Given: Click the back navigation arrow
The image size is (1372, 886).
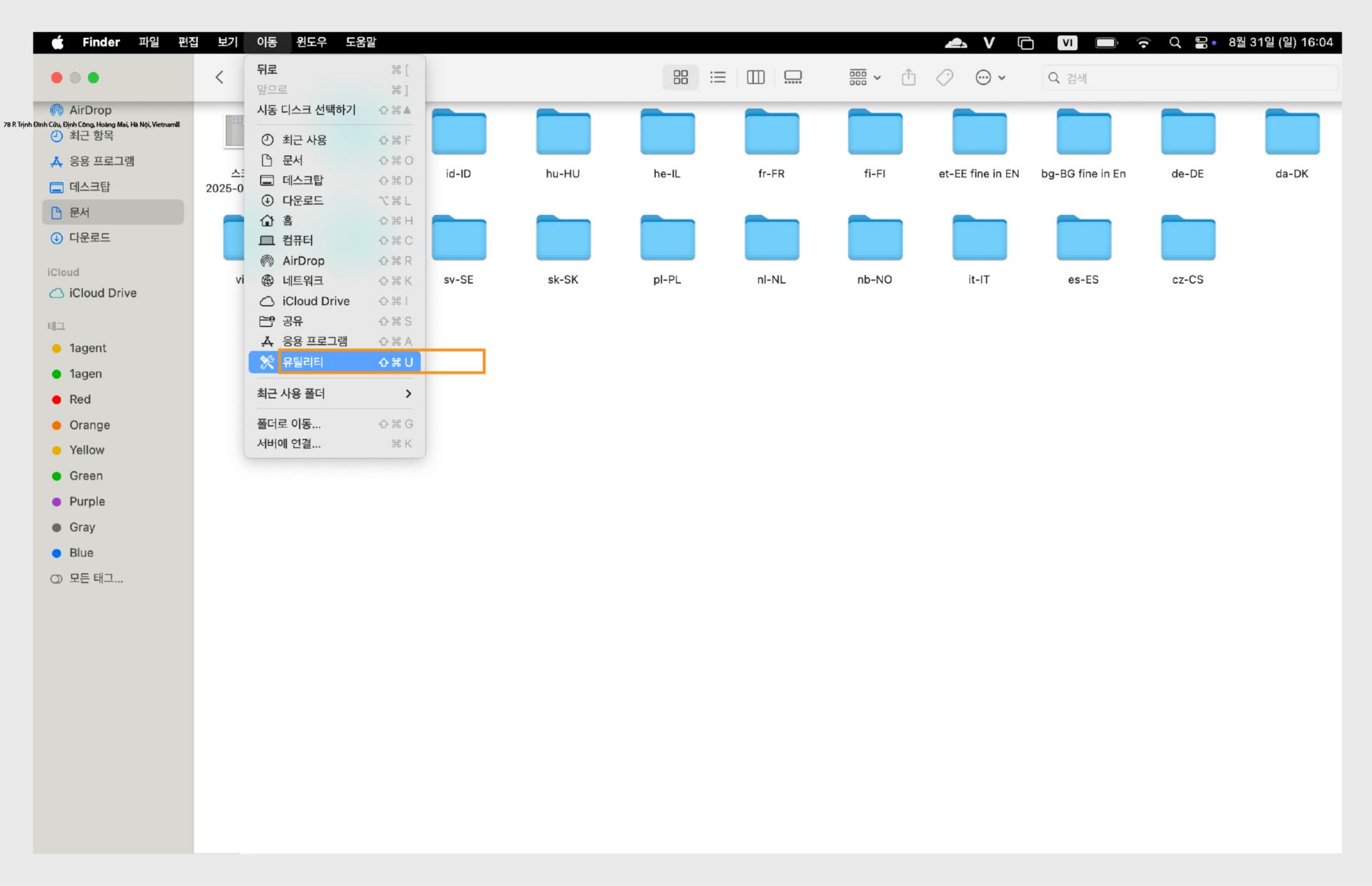Looking at the screenshot, I should 219,77.
